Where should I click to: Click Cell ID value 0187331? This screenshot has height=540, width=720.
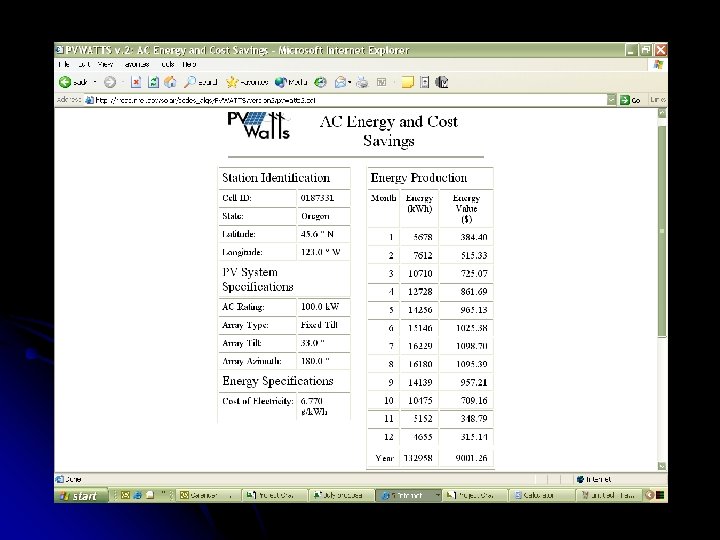[317, 198]
